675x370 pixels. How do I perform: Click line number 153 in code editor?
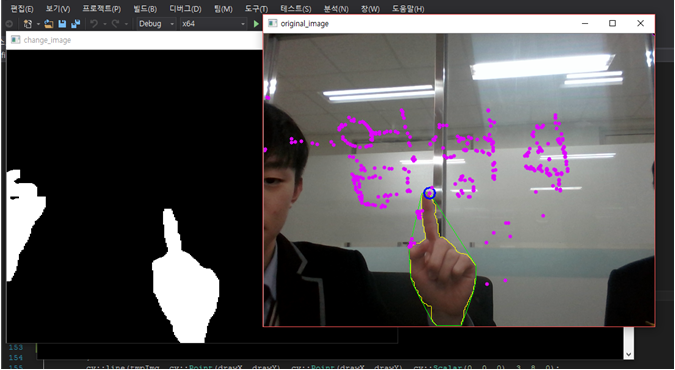tap(16, 348)
